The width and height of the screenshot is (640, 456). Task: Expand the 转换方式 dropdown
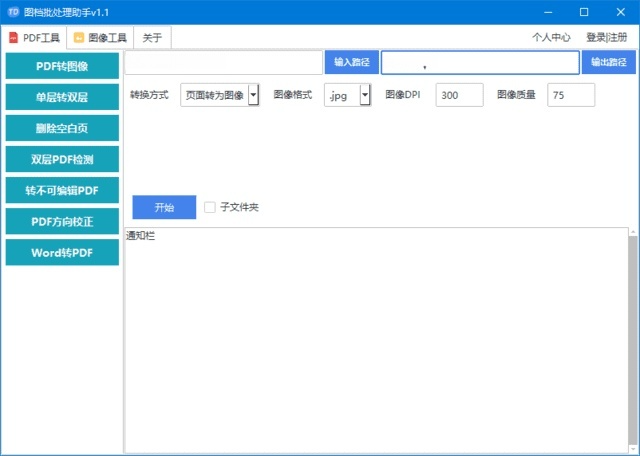253,95
